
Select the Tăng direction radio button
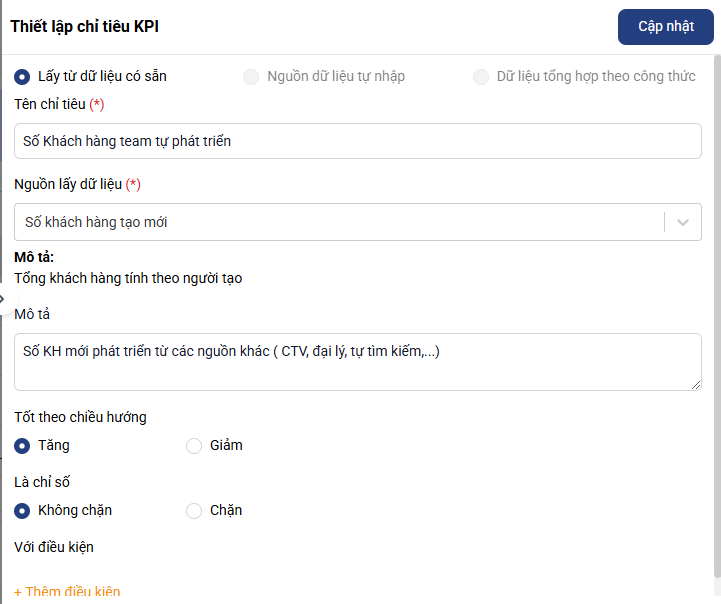tap(22, 445)
